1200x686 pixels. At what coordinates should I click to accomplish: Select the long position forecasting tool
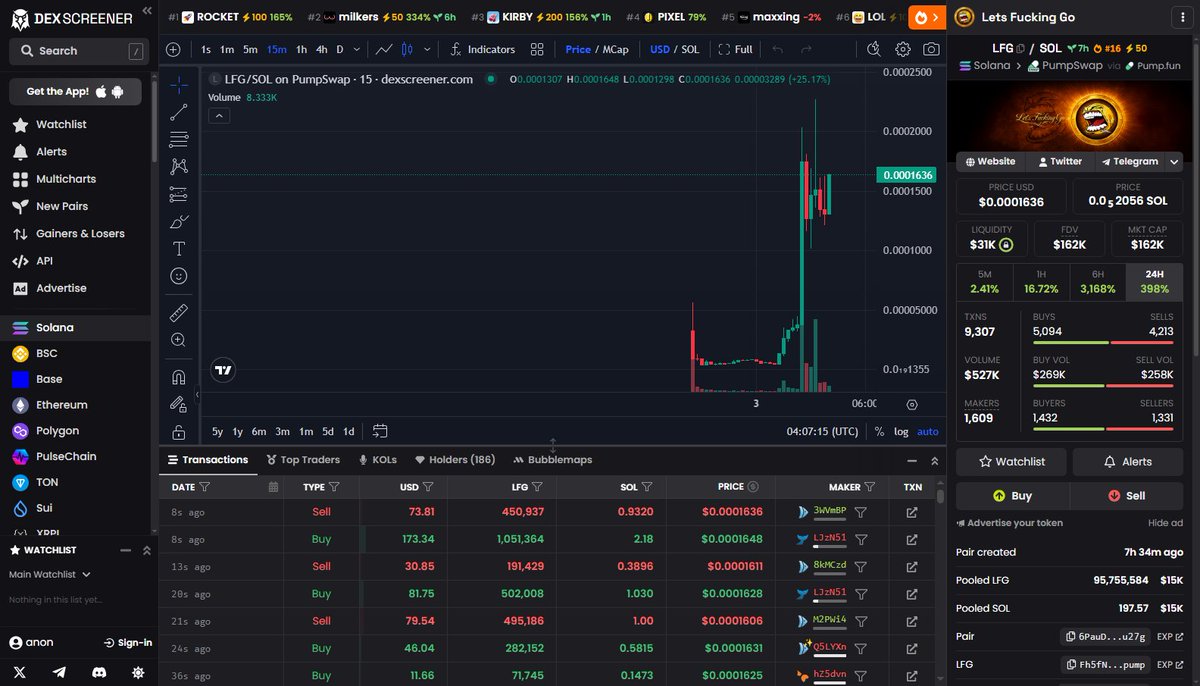click(179, 194)
